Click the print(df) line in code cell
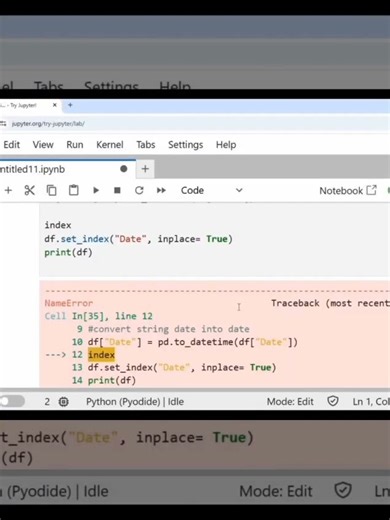The height and width of the screenshot is (520, 390). 68,252
